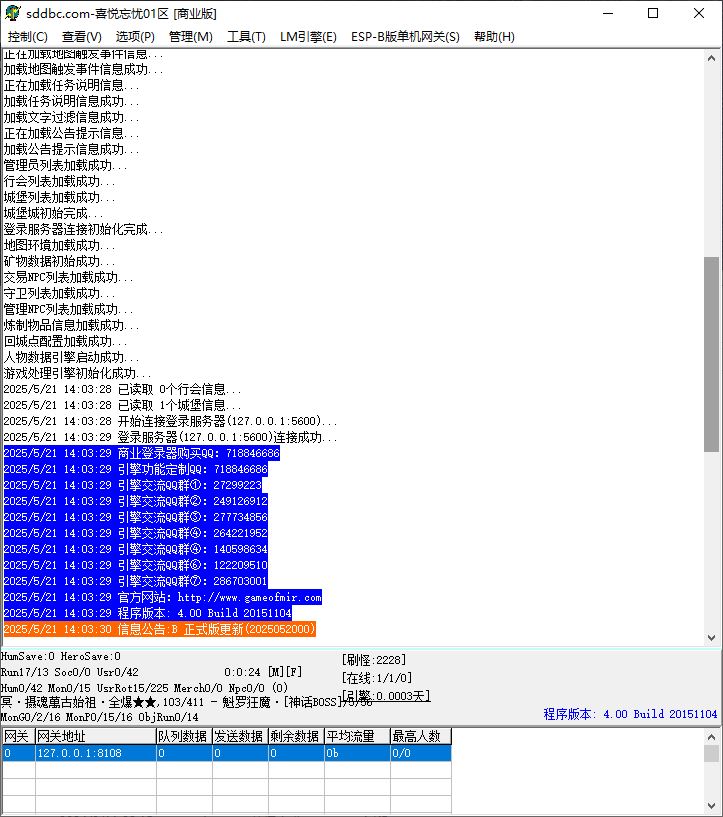Click the 已读取 1个城堡信息 line
Viewport: 723px width, 817px height.
tap(122, 405)
